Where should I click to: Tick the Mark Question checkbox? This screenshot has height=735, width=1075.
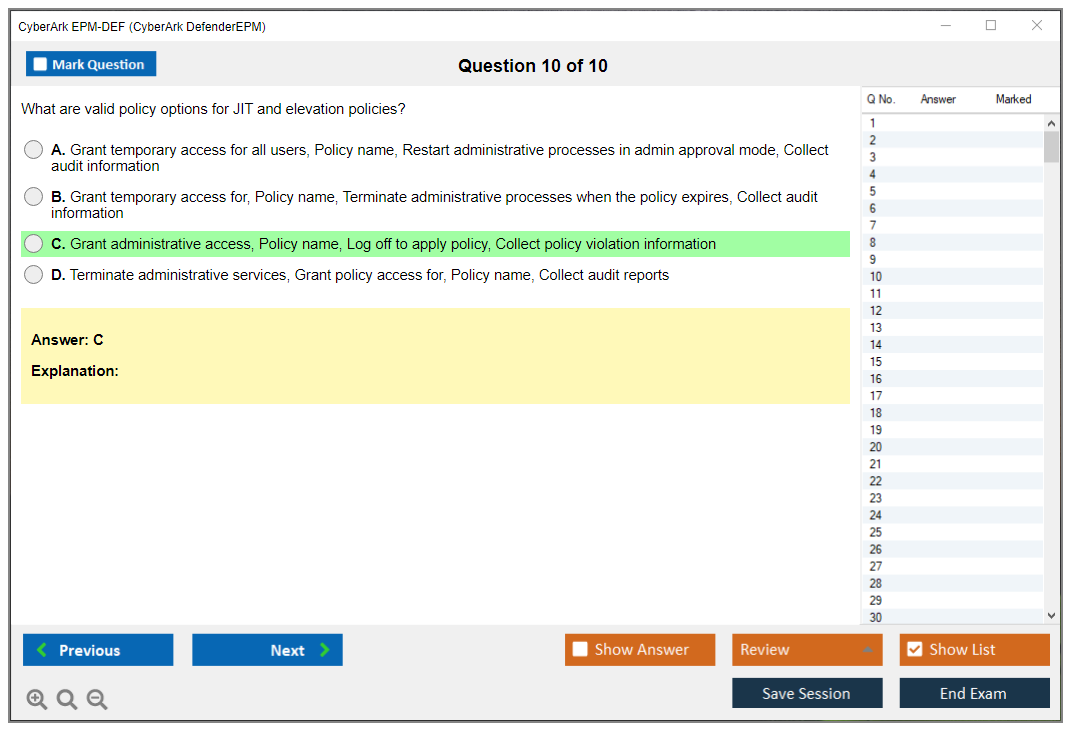[41, 65]
